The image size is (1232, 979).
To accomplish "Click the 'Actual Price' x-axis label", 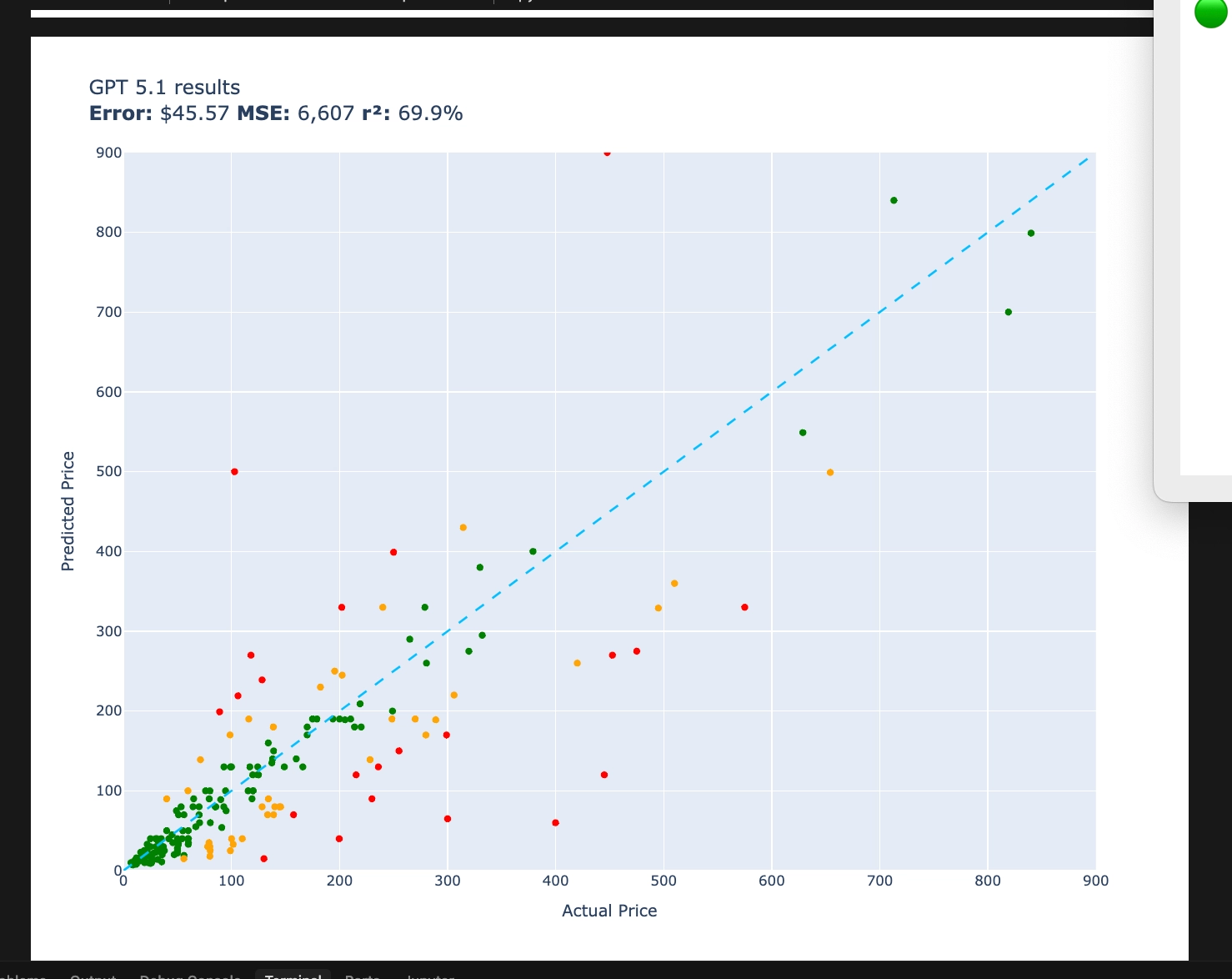I will (609, 911).
